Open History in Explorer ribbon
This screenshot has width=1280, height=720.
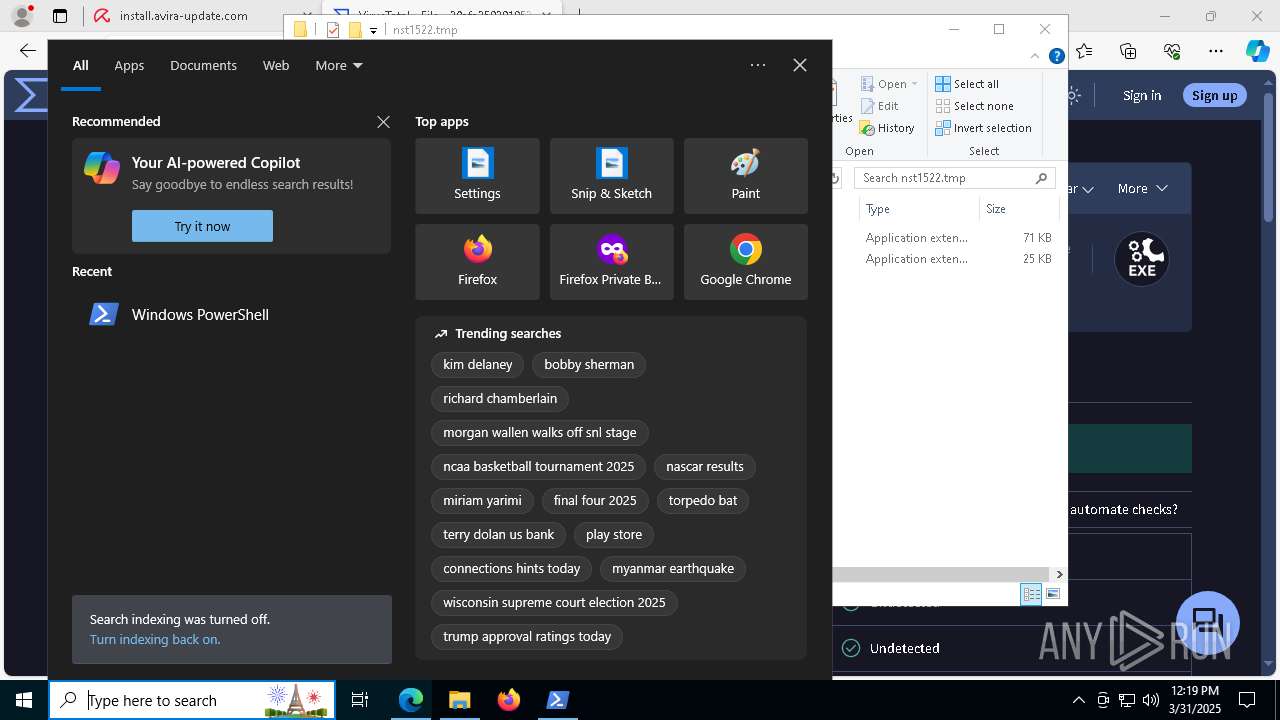[886, 128]
